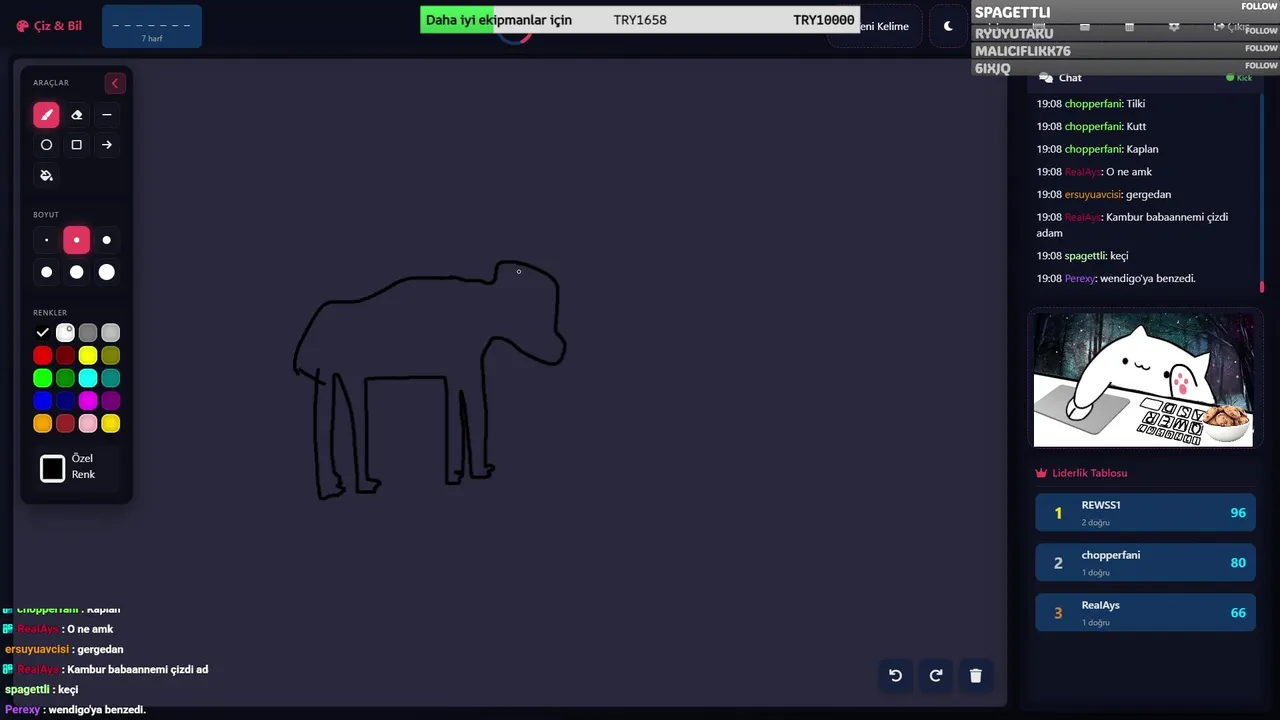The height and width of the screenshot is (720, 1280).
Task: Choose the largest brush size
Action: (x=107, y=272)
